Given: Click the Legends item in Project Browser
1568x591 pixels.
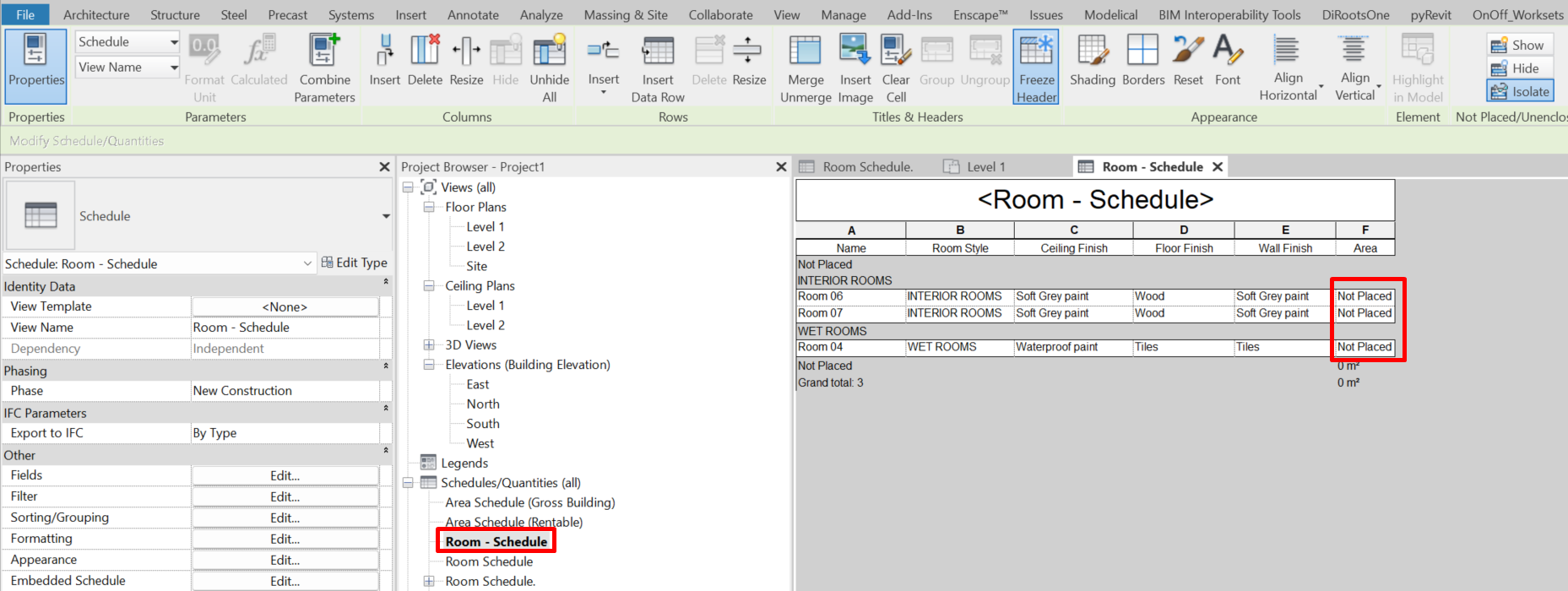Looking at the screenshot, I should pos(464,463).
